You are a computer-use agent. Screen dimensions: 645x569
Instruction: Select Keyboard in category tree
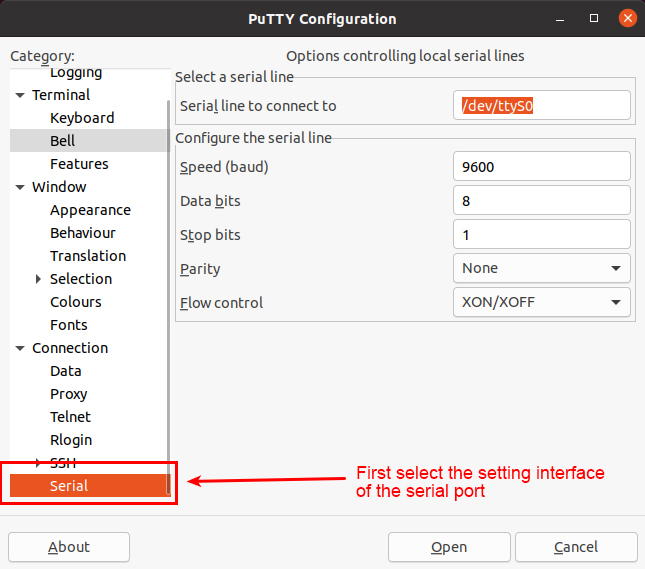(x=82, y=118)
